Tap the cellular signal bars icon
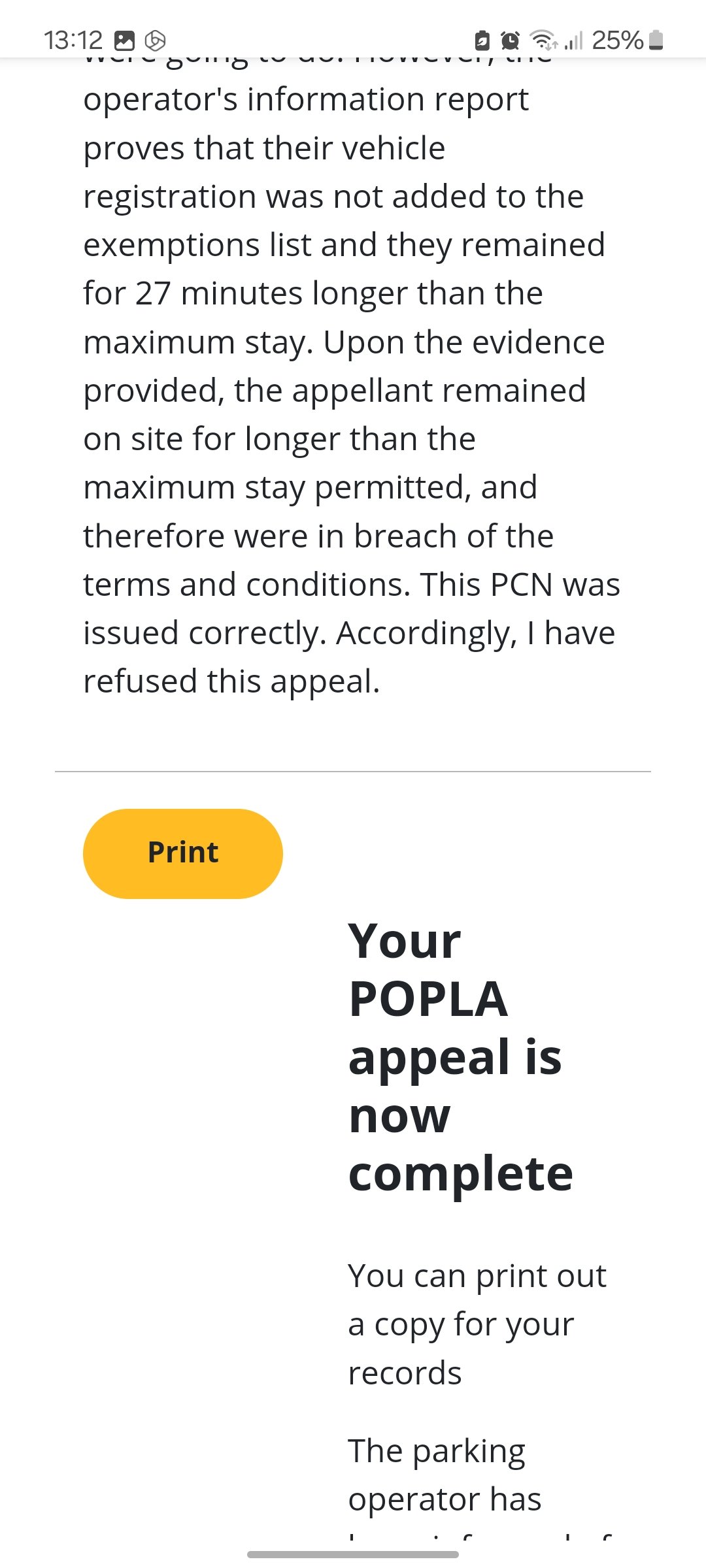 pos(573,41)
